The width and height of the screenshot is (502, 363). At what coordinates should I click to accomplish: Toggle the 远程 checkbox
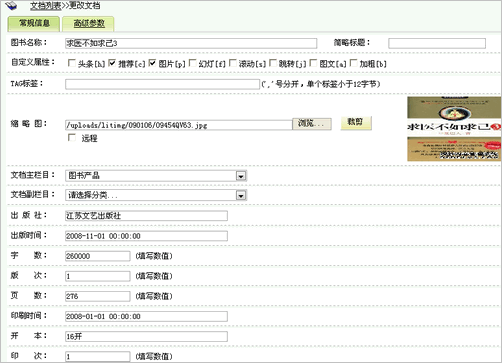click(x=72, y=137)
